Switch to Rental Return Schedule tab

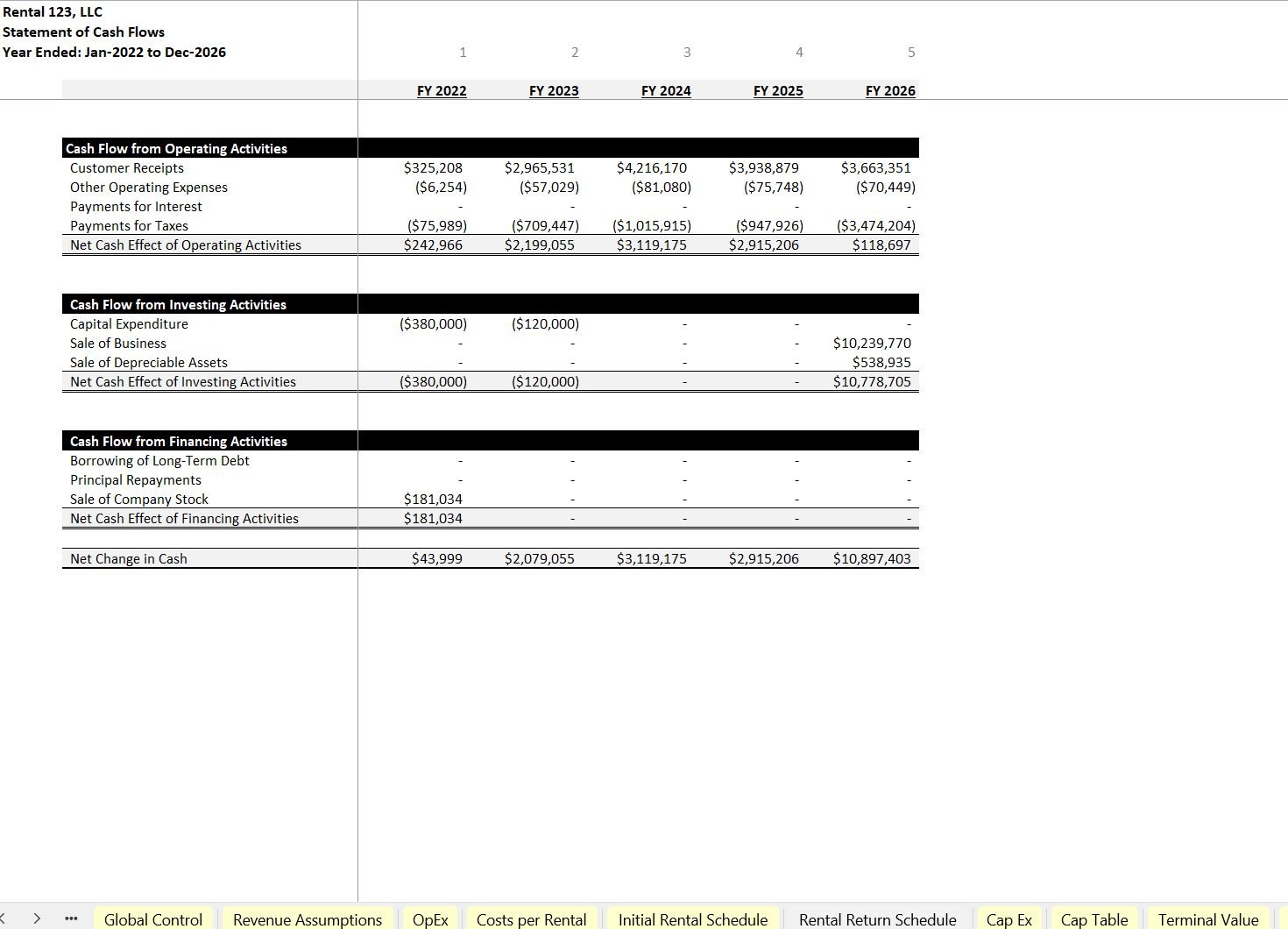(877, 919)
